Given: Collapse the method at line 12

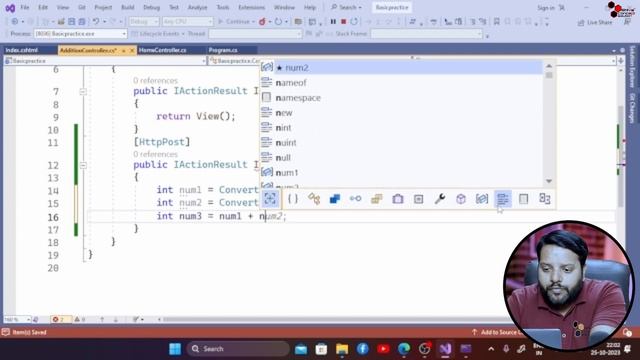Looking at the screenshot, I should [x=83, y=165].
